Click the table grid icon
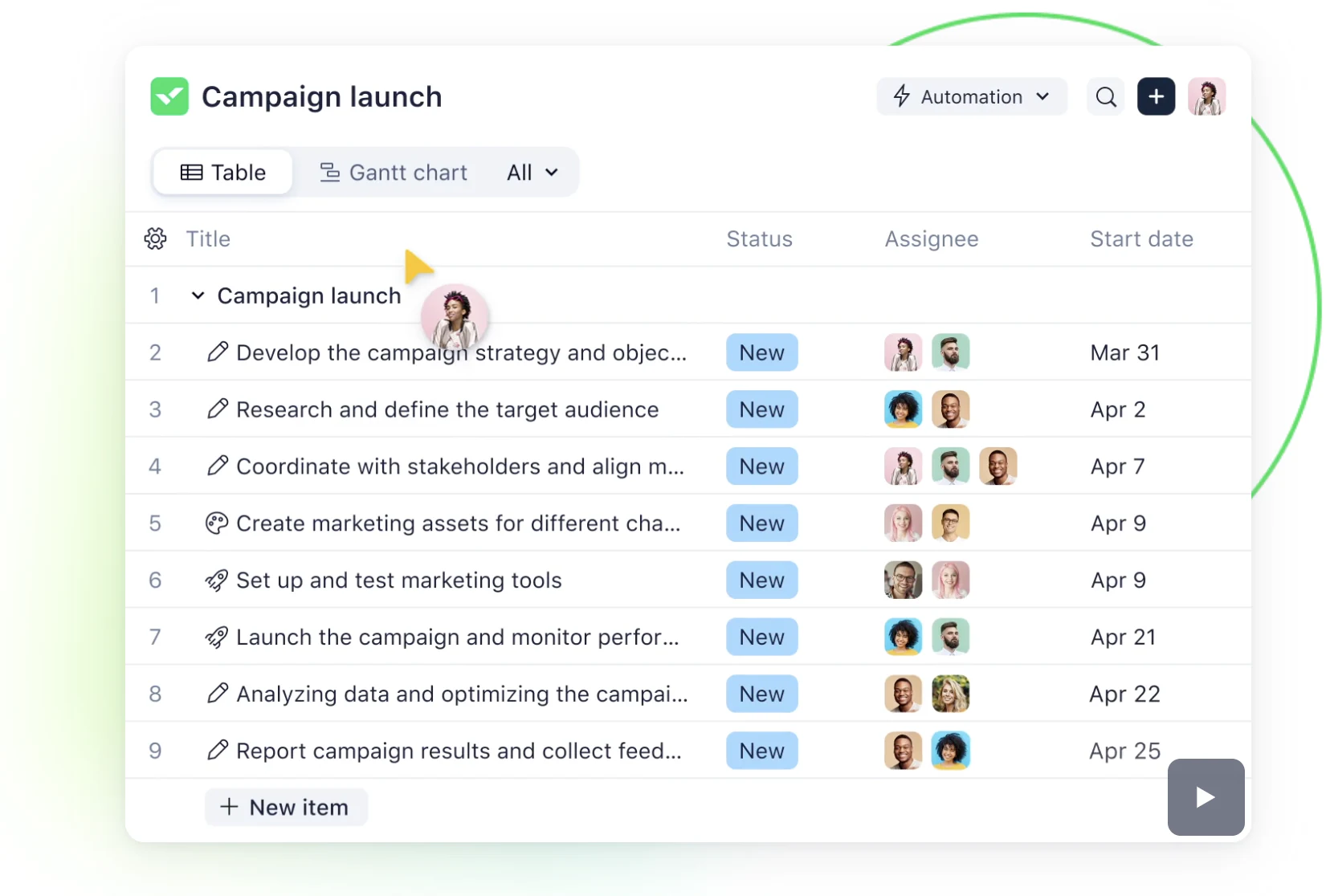 pyautogui.click(x=191, y=172)
